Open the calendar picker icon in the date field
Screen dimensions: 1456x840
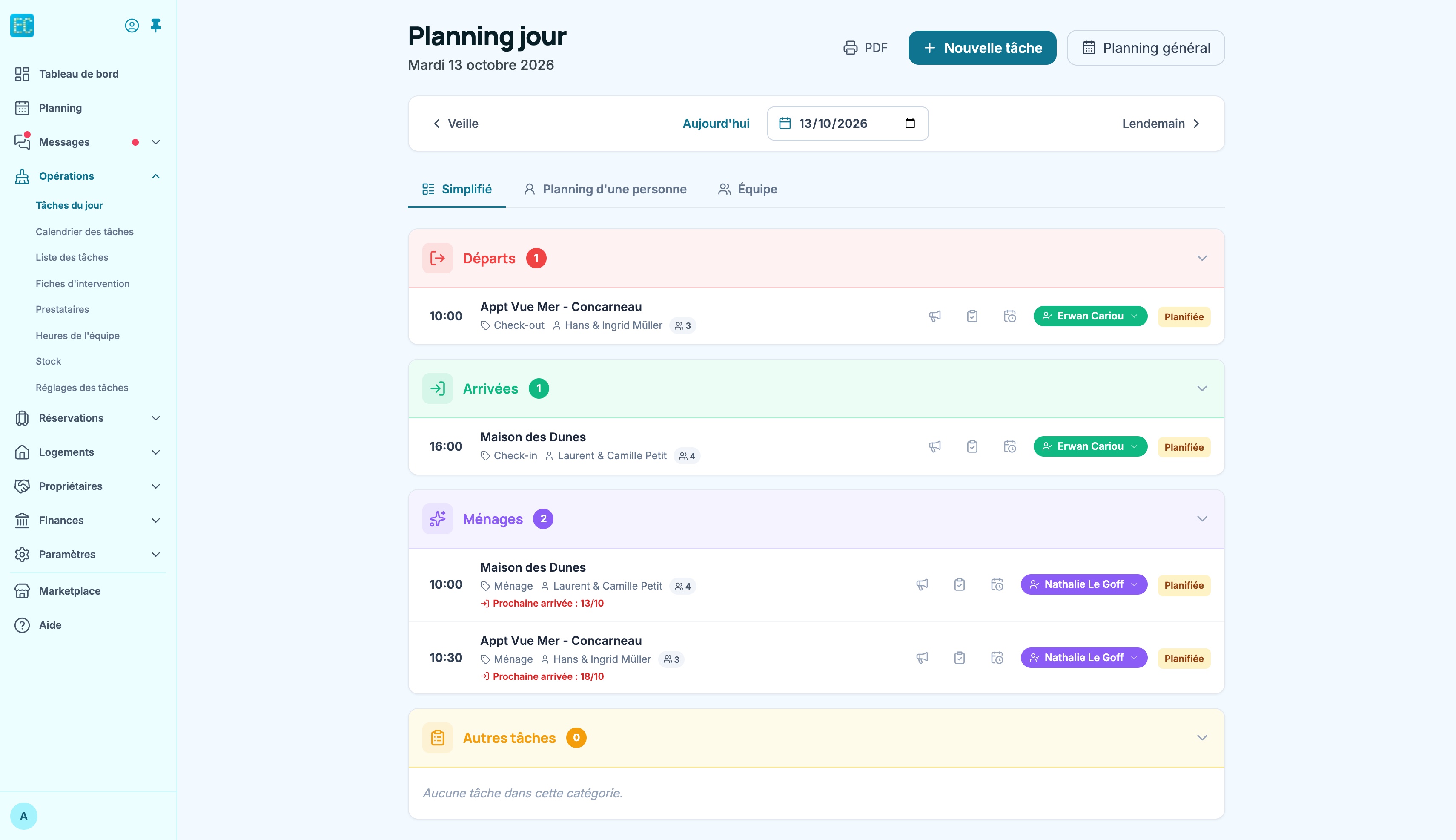coord(910,124)
